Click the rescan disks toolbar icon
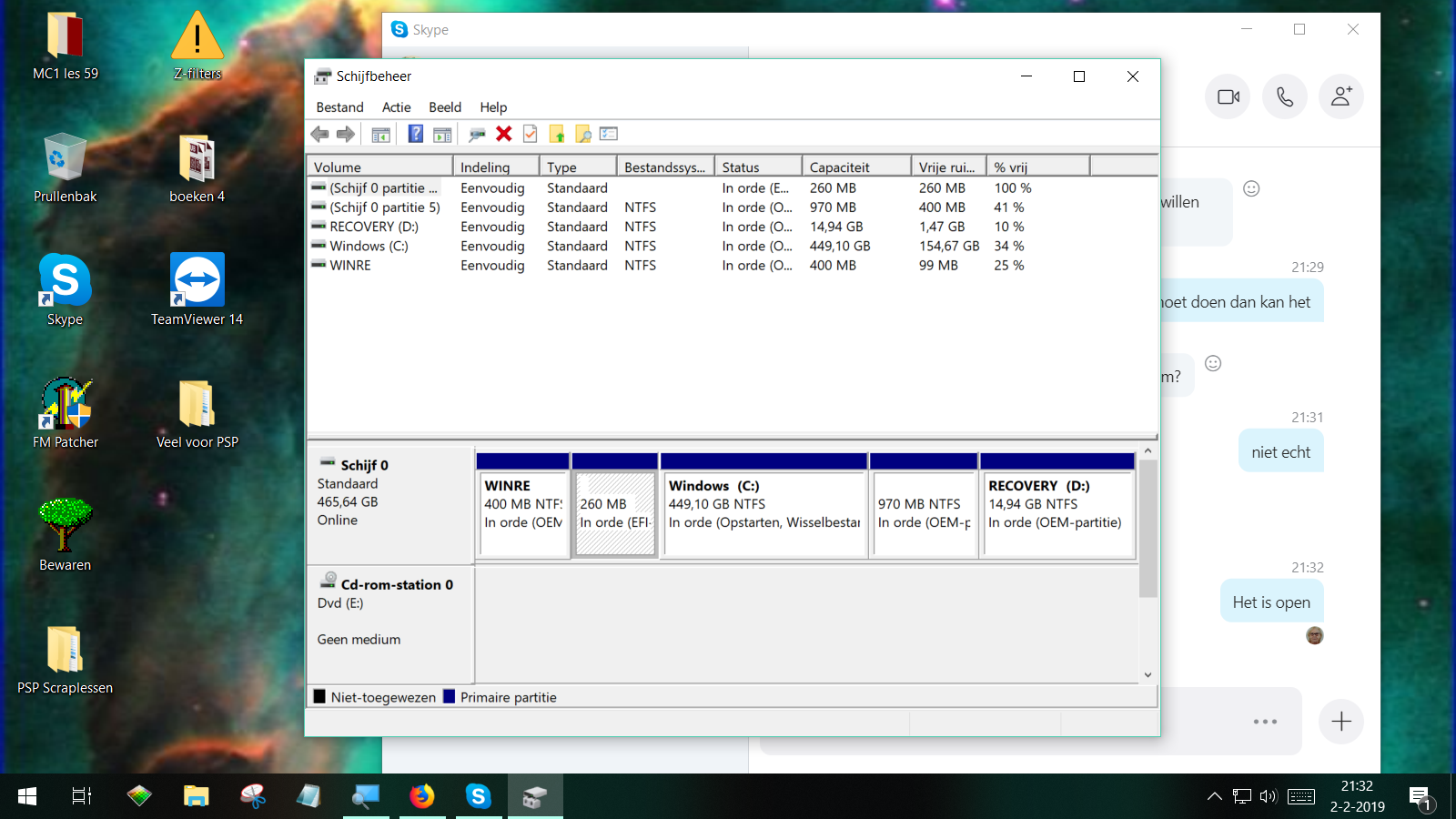The width and height of the screenshot is (1456, 819). 476,134
